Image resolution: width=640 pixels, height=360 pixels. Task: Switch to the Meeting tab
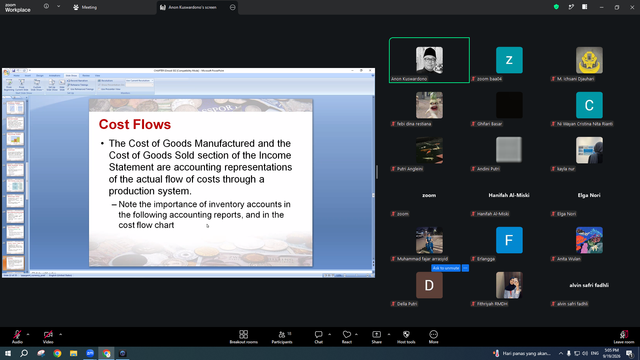click(x=85, y=7)
